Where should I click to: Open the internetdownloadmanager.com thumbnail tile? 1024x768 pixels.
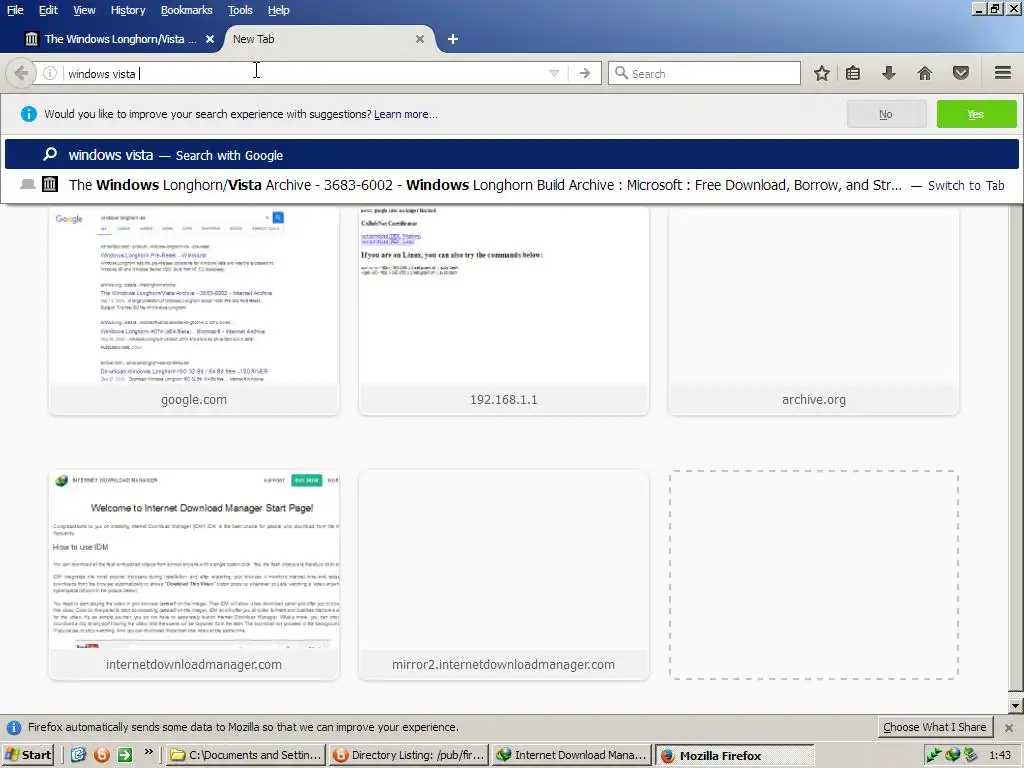point(194,575)
